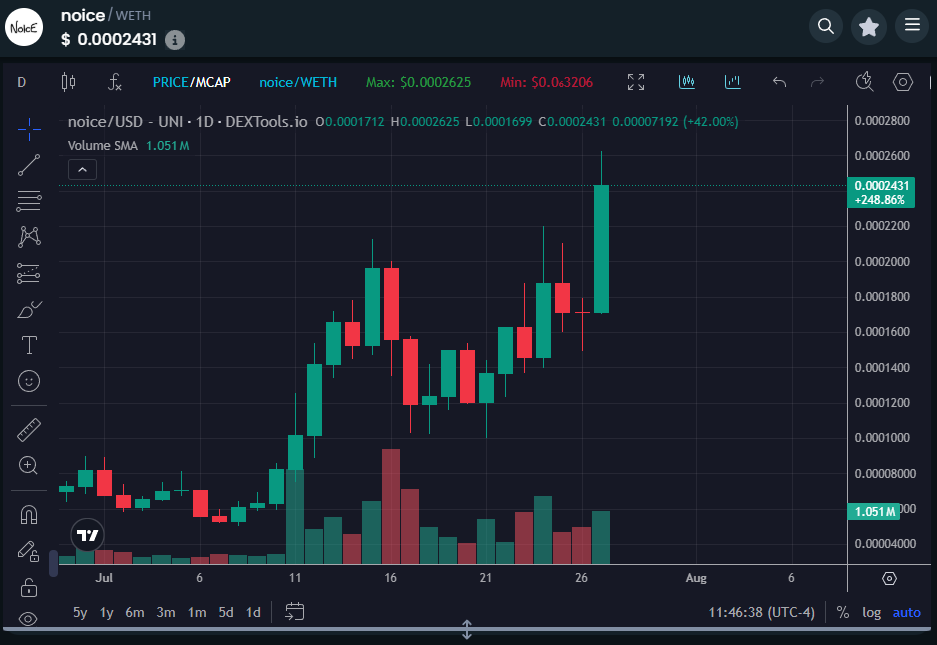The image size is (937, 645).
Task: Click the Noice token logo
Action: (24, 27)
